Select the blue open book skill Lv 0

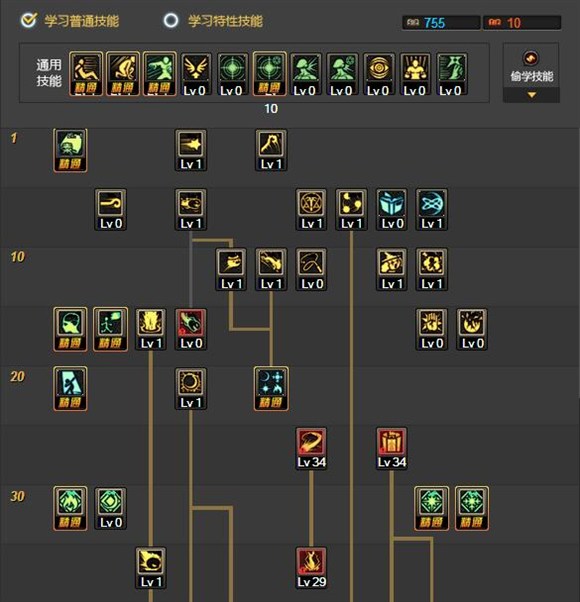[x=392, y=209]
